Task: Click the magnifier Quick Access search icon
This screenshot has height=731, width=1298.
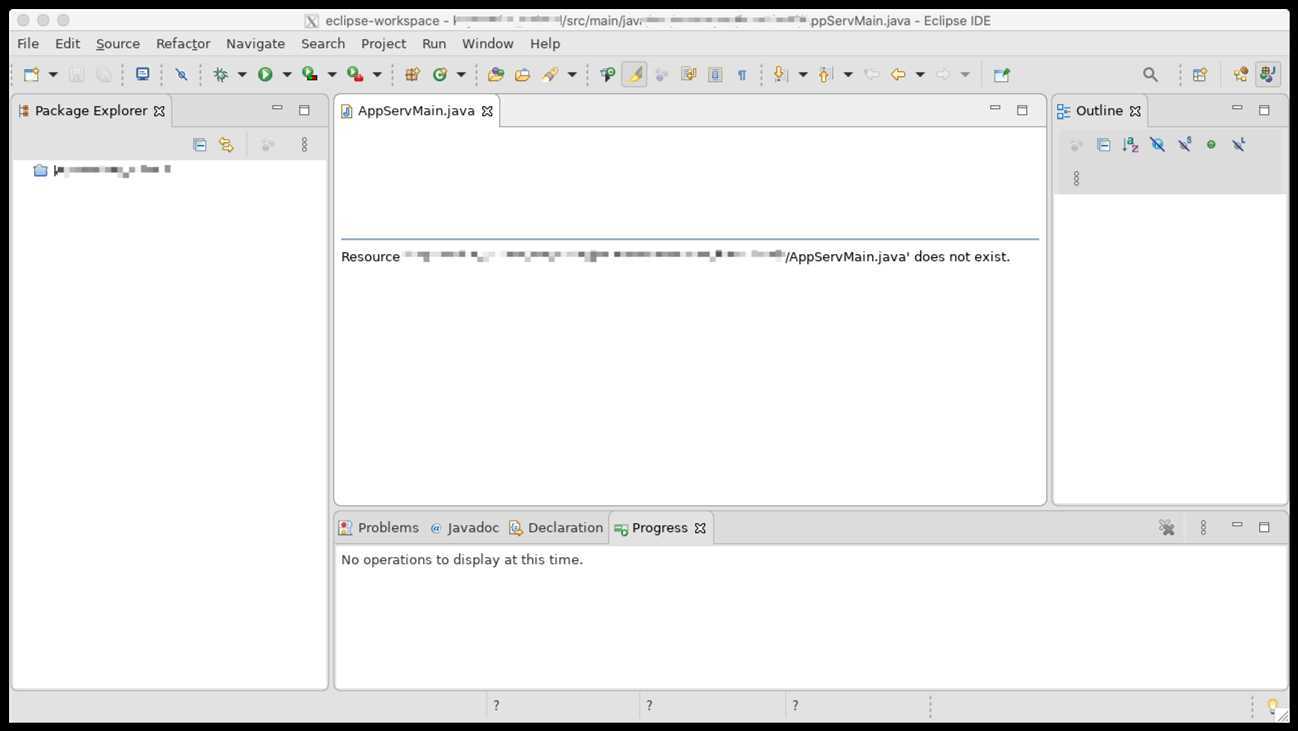Action: pos(1150,75)
